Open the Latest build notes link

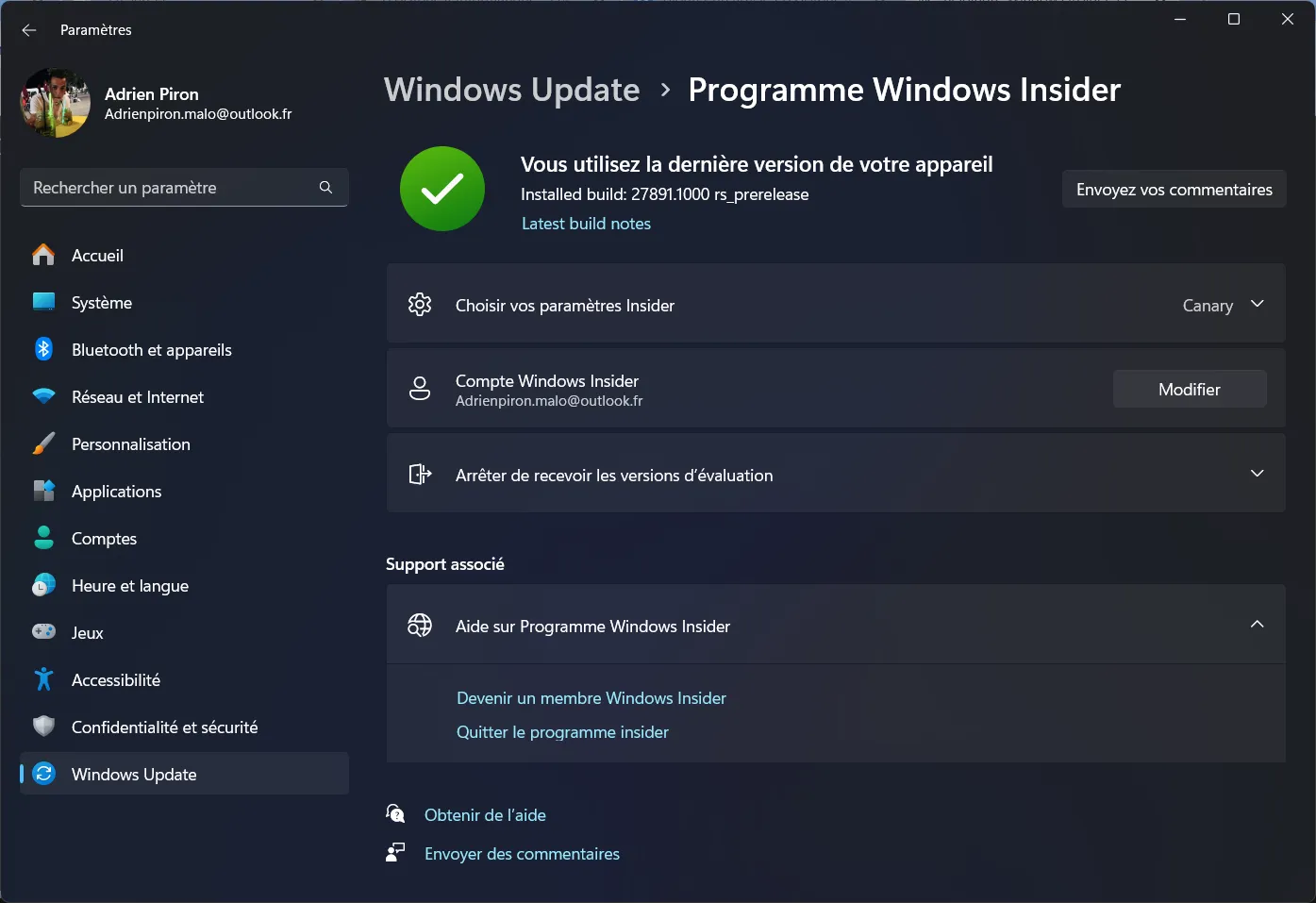point(586,224)
